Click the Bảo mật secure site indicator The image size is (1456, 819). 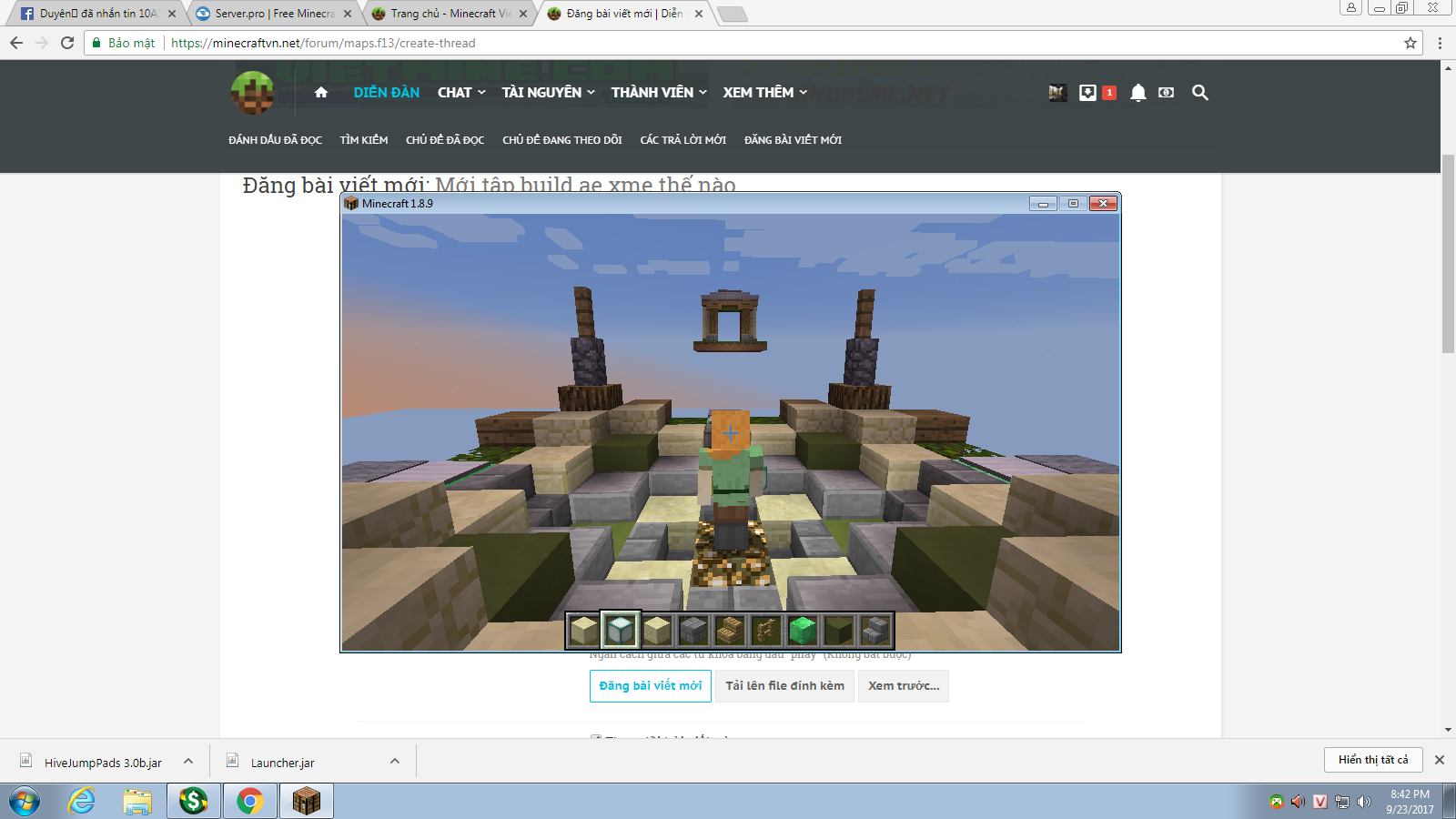pos(124,43)
